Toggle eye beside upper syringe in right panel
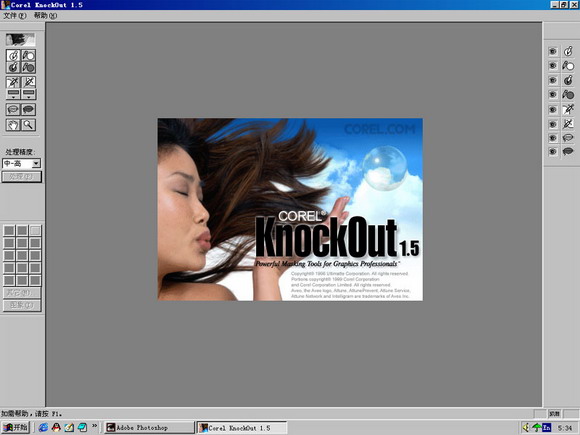The image size is (580, 435). click(x=553, y=109)
